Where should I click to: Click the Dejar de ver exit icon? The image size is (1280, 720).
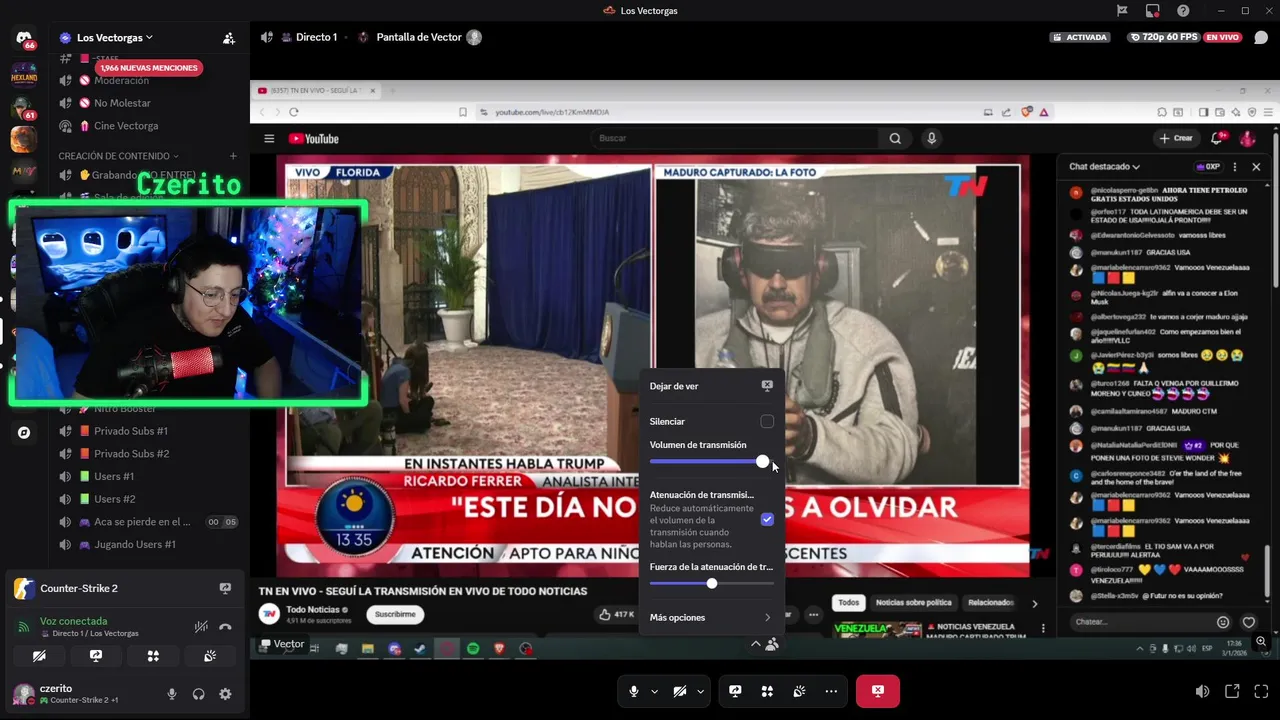coord(767,385)
